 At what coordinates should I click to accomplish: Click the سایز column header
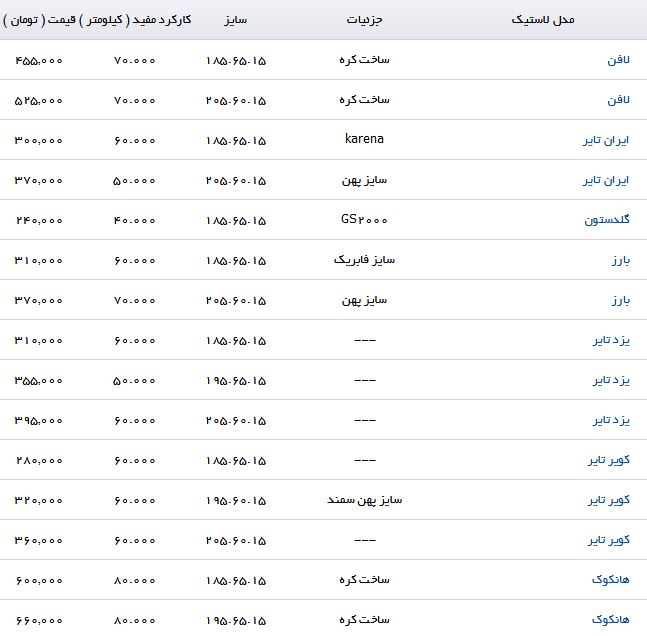[236, 20]
